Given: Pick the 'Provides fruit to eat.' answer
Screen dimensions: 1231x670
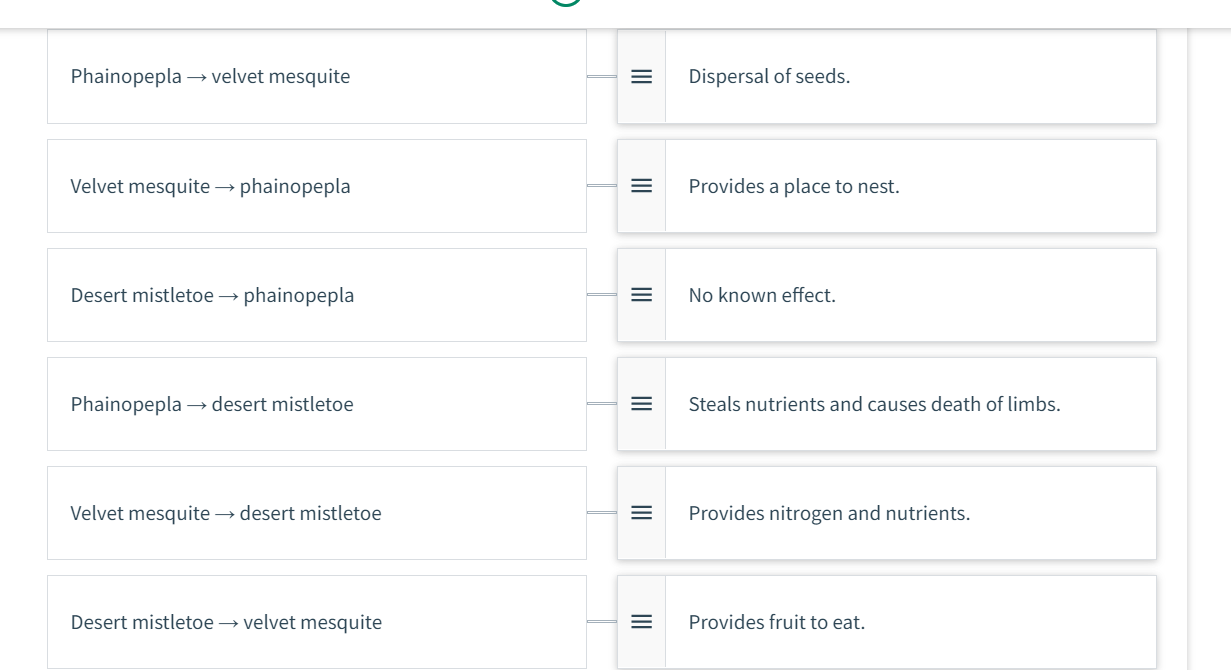Looking at the screenshot, I should [777, 622].
